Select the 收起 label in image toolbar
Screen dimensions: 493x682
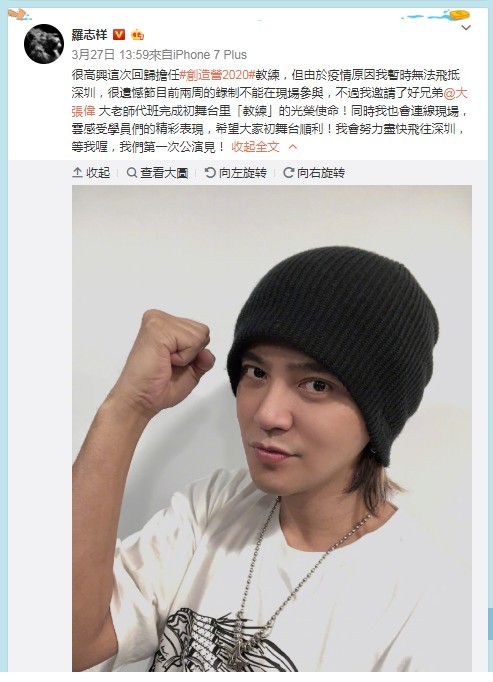98,173
